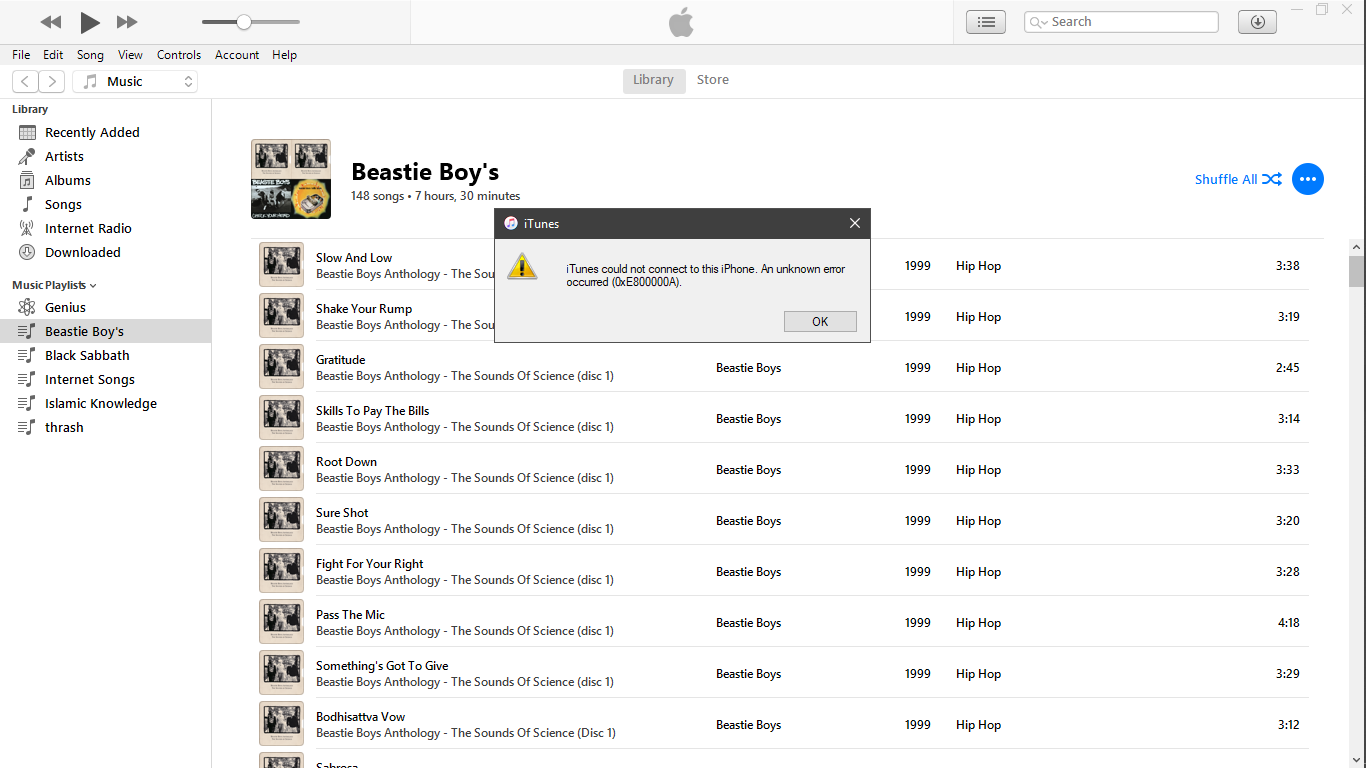The image size is (1366, 768).
Task: Click the Gratitude album thumbnail
Action: coord(281,367)
